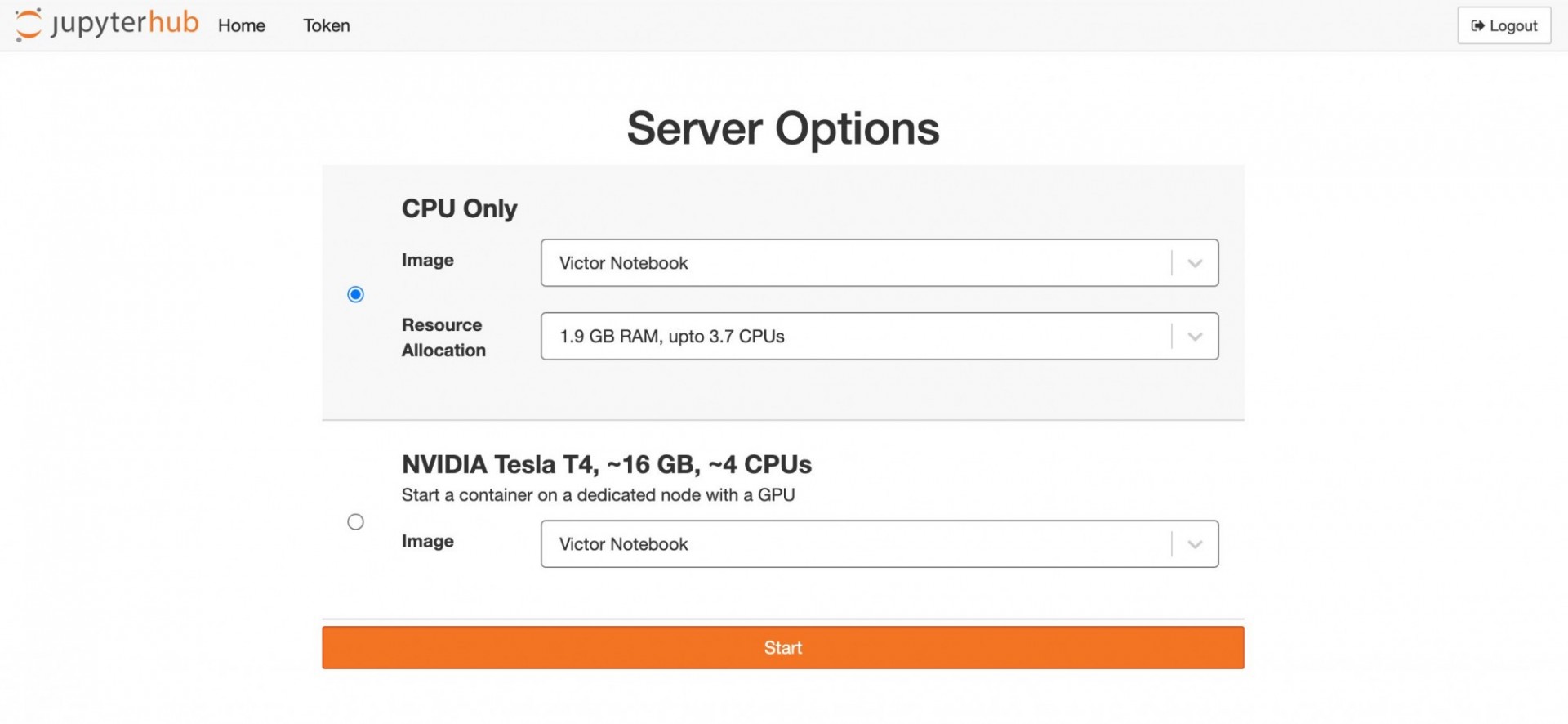Click the orange Start button
This screenshot has height=724, width=1568.
(782, 647)
